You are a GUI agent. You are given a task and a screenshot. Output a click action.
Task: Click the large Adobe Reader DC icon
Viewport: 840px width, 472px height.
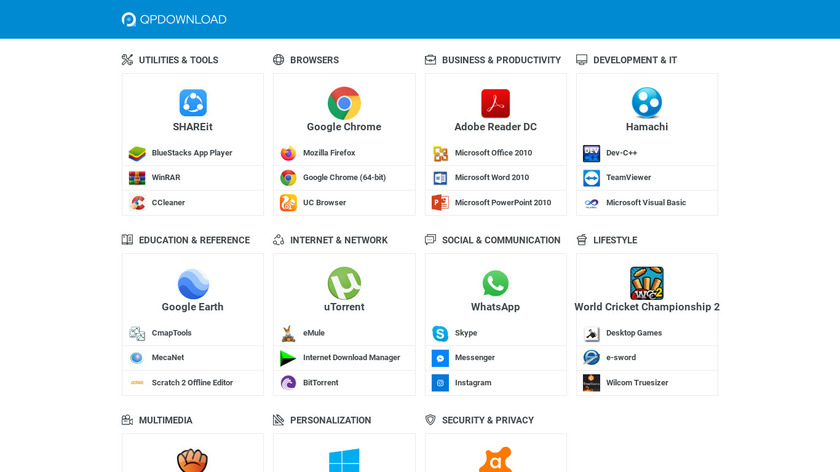tap(496, 103)
